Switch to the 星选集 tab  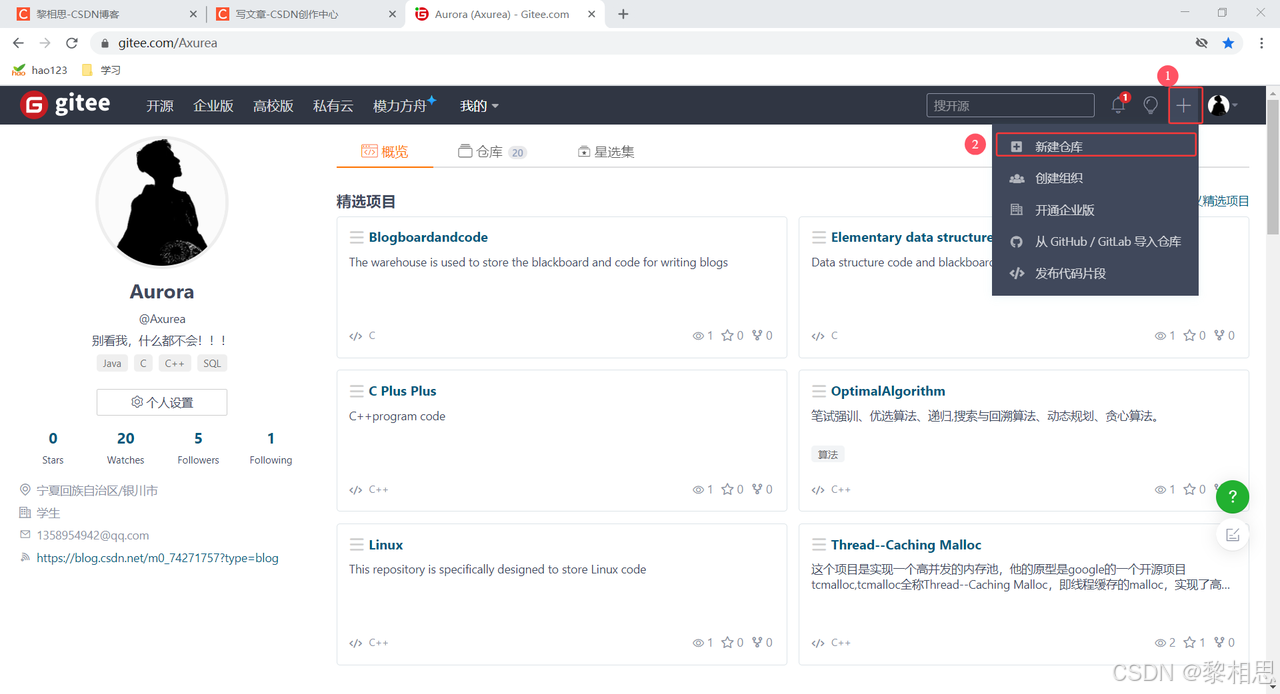tap(606, 152)
